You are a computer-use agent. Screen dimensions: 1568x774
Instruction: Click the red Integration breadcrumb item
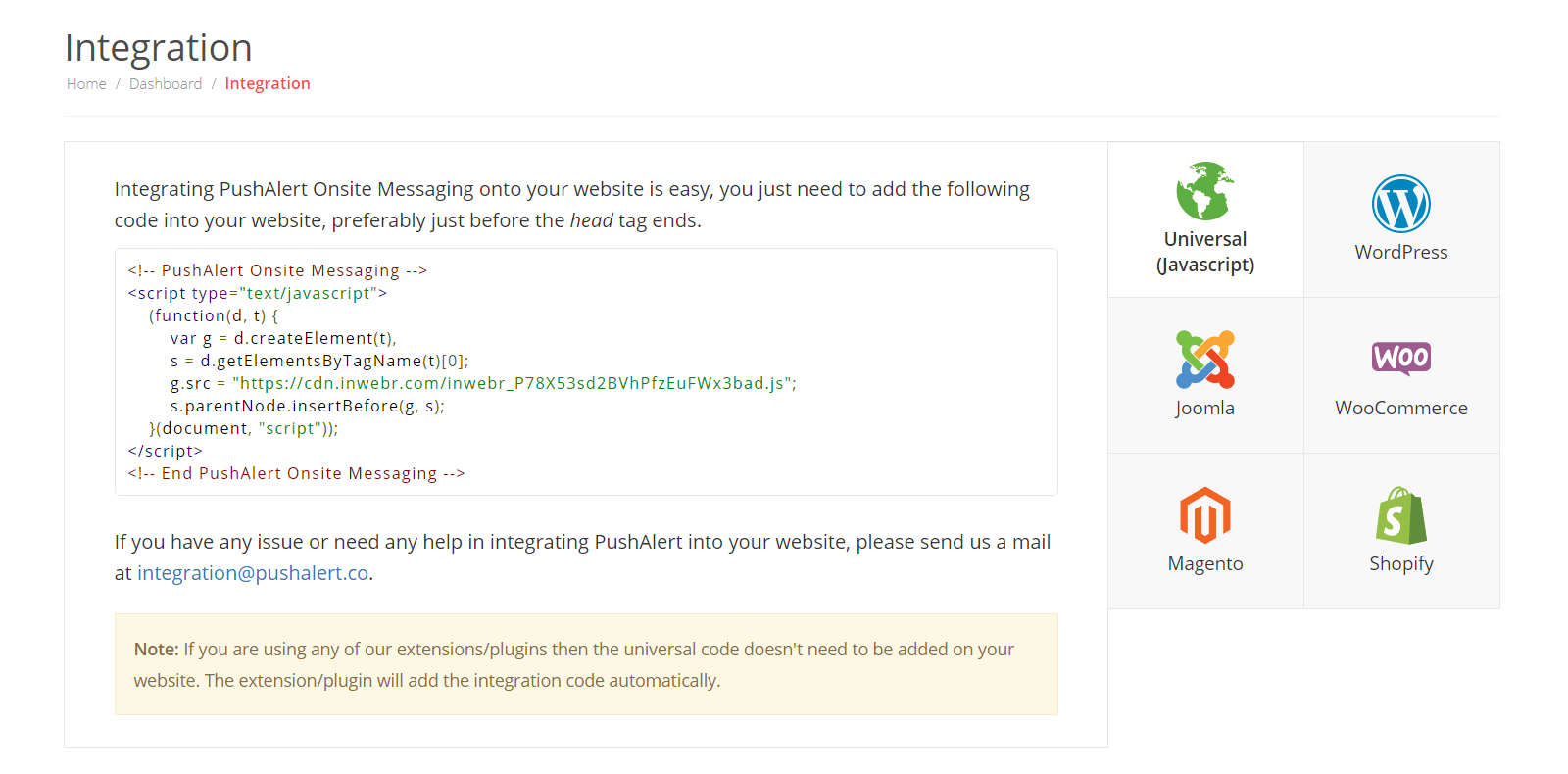coord(268,84)
